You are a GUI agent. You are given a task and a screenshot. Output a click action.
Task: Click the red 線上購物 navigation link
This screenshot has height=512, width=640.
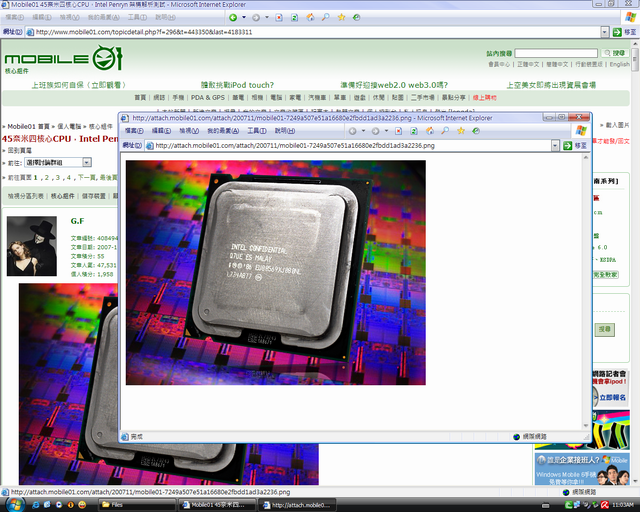(x=484, y=98)
